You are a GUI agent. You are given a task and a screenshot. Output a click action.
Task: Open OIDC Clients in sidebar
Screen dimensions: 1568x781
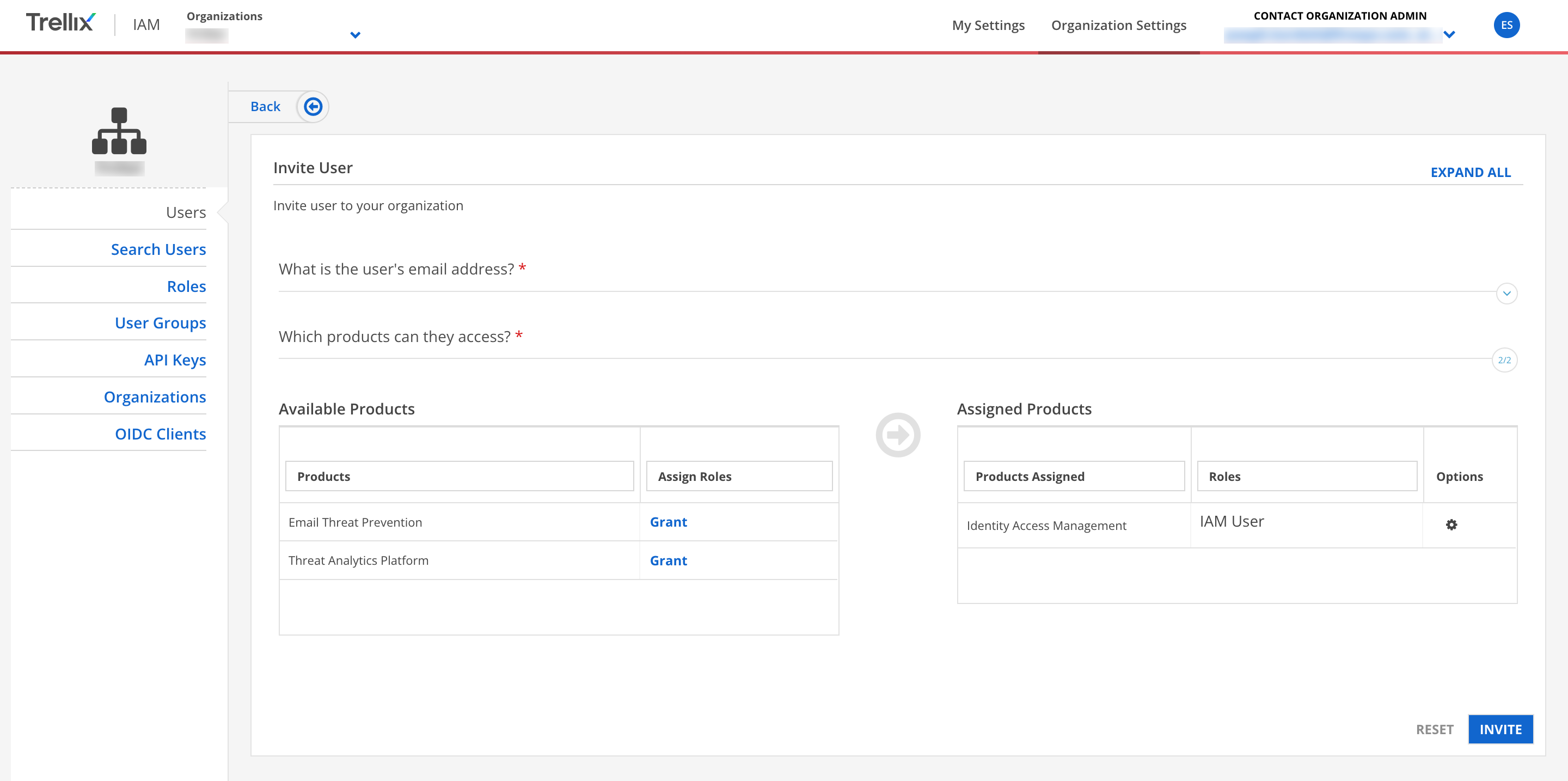(x=161, y=434)
